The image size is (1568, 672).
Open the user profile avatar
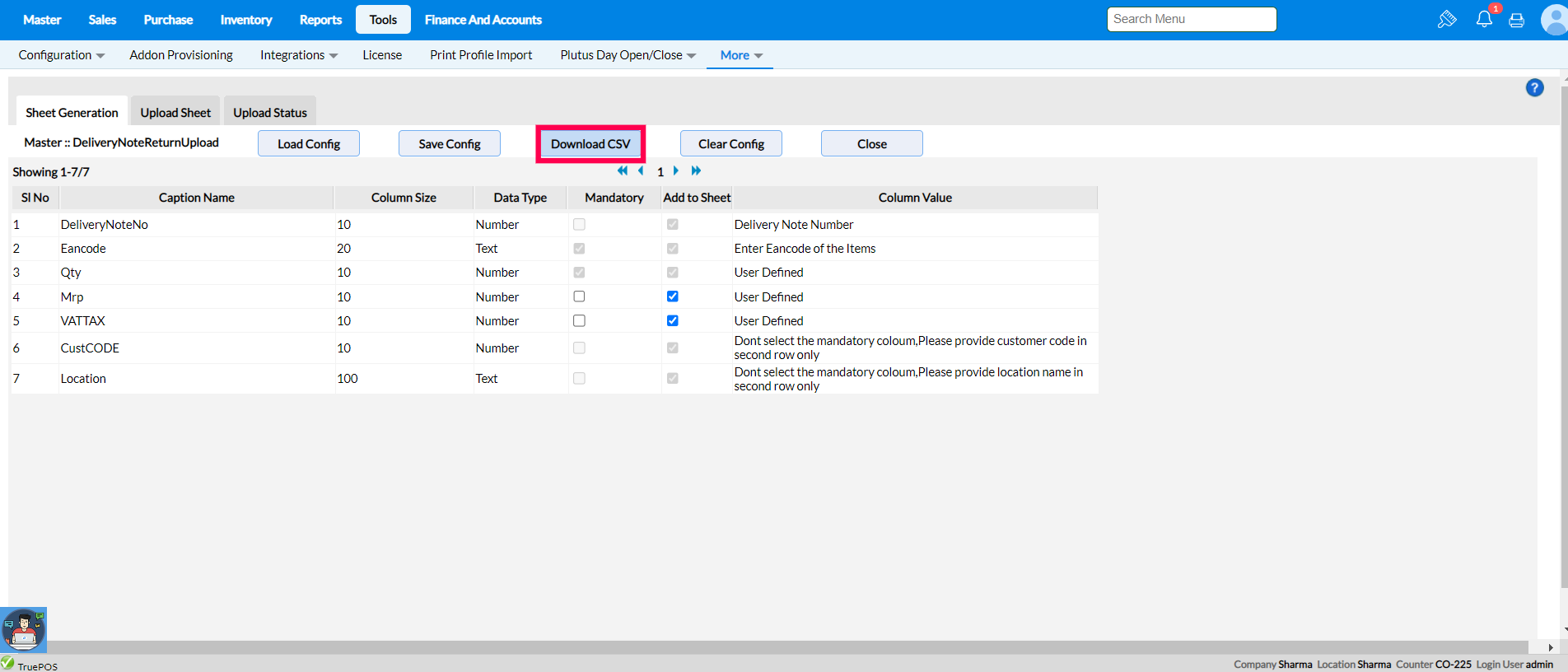point(1554,20)
